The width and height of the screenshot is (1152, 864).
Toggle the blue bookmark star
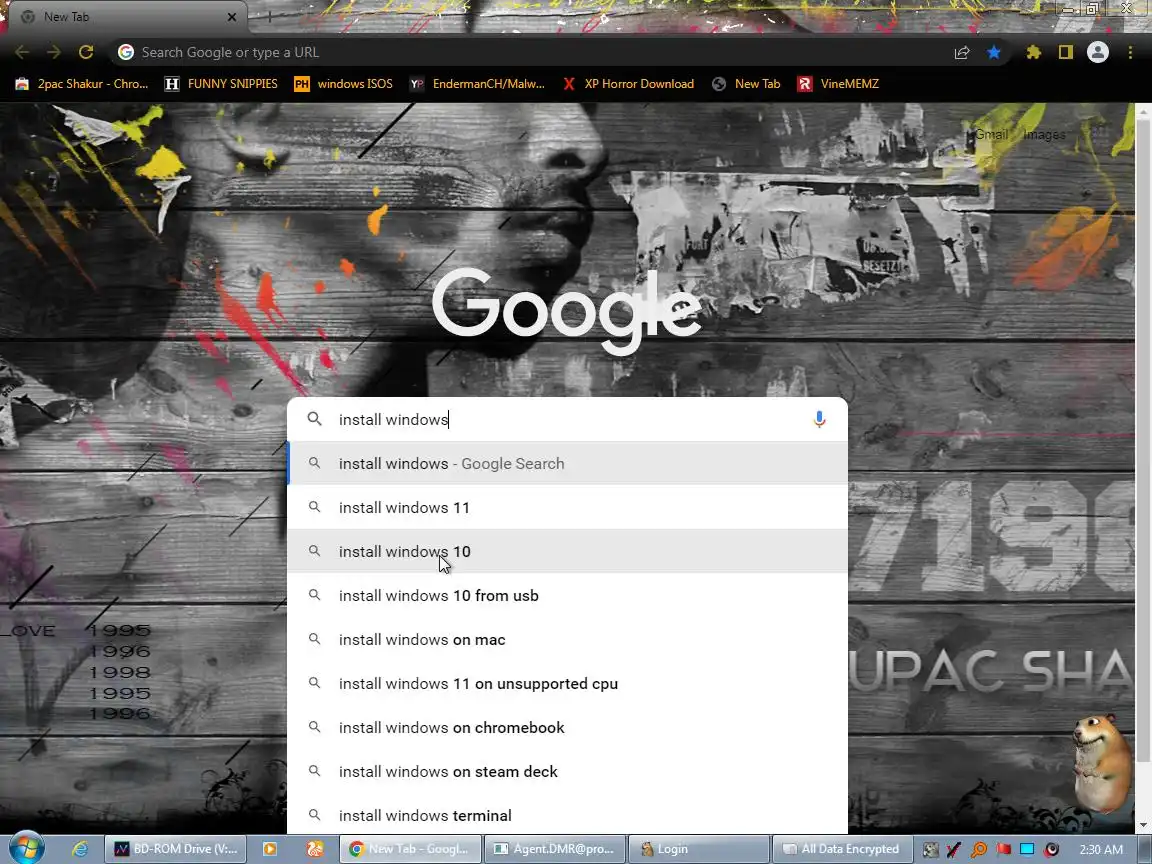(994, 52)
